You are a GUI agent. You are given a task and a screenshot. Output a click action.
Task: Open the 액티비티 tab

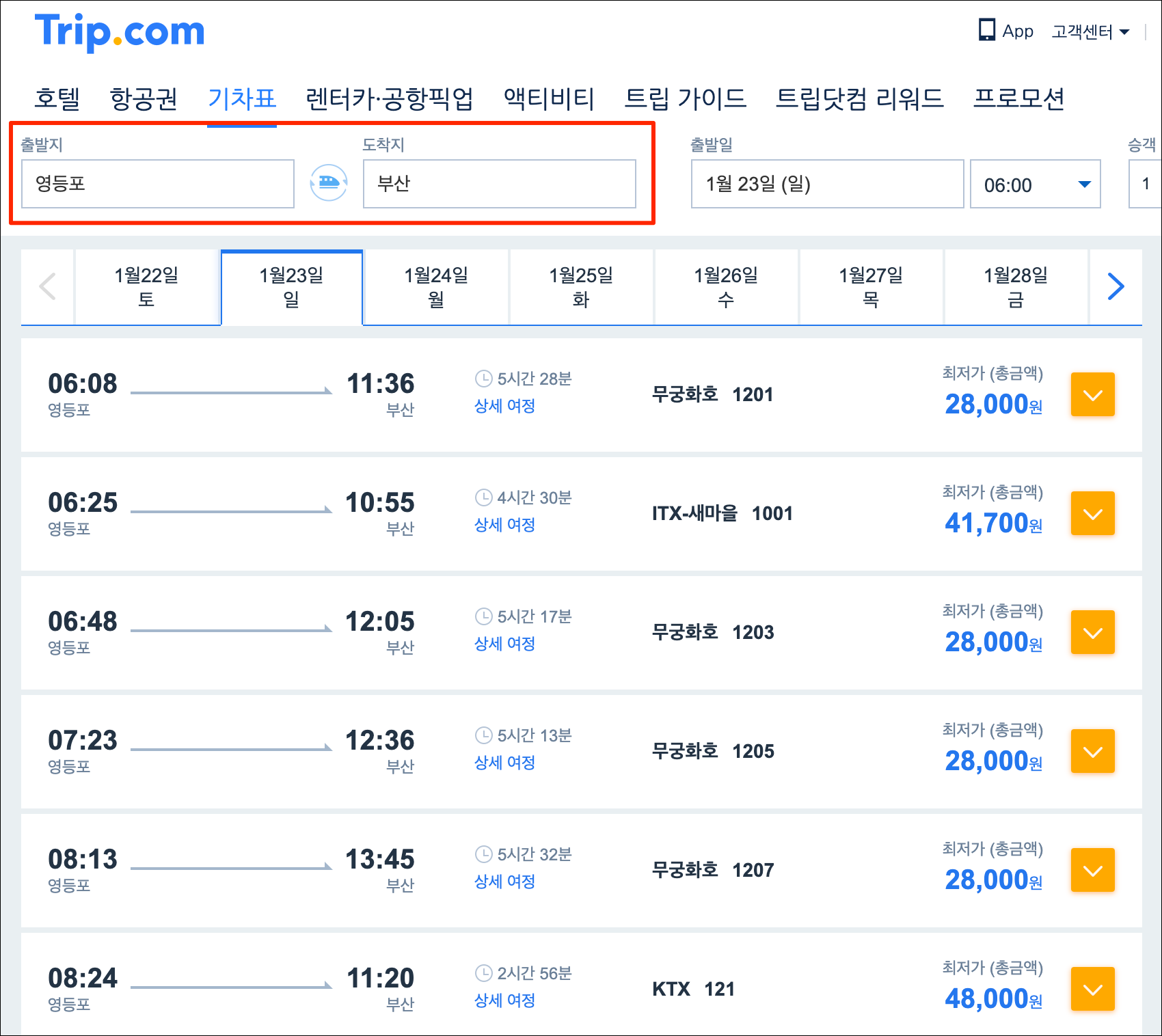tap(549, 98)
